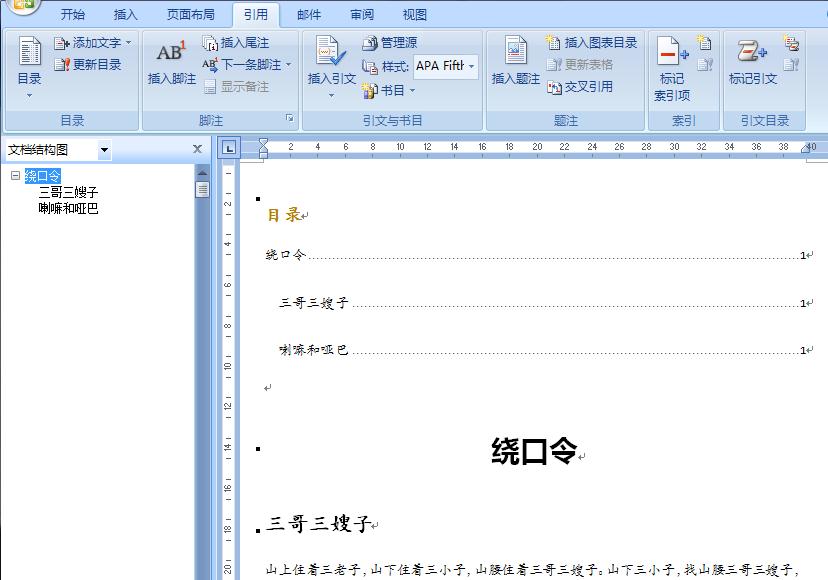Open the 脚注 group dialog launcher
Screen dimensions: 828x580
pyautogui.click(x=290, y=119)
